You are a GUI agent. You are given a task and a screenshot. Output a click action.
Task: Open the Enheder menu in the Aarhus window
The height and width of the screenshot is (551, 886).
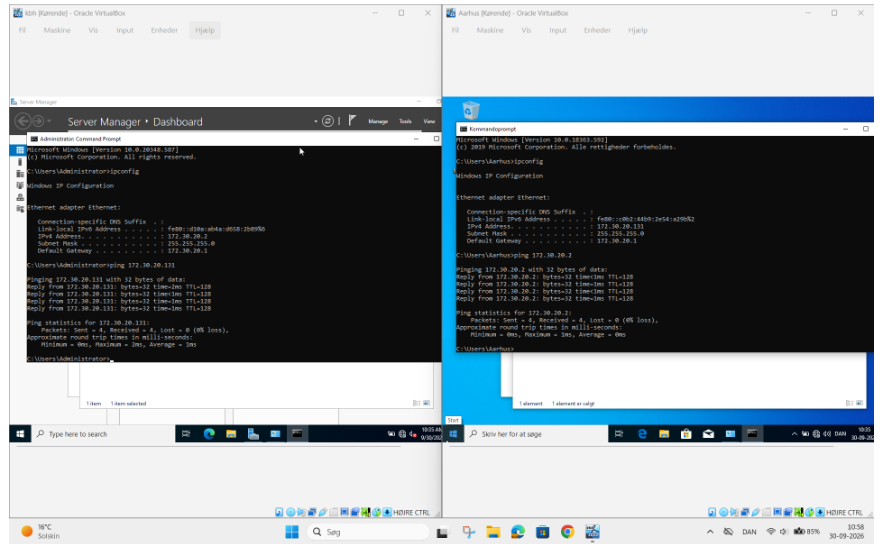(x=597, y=31)
